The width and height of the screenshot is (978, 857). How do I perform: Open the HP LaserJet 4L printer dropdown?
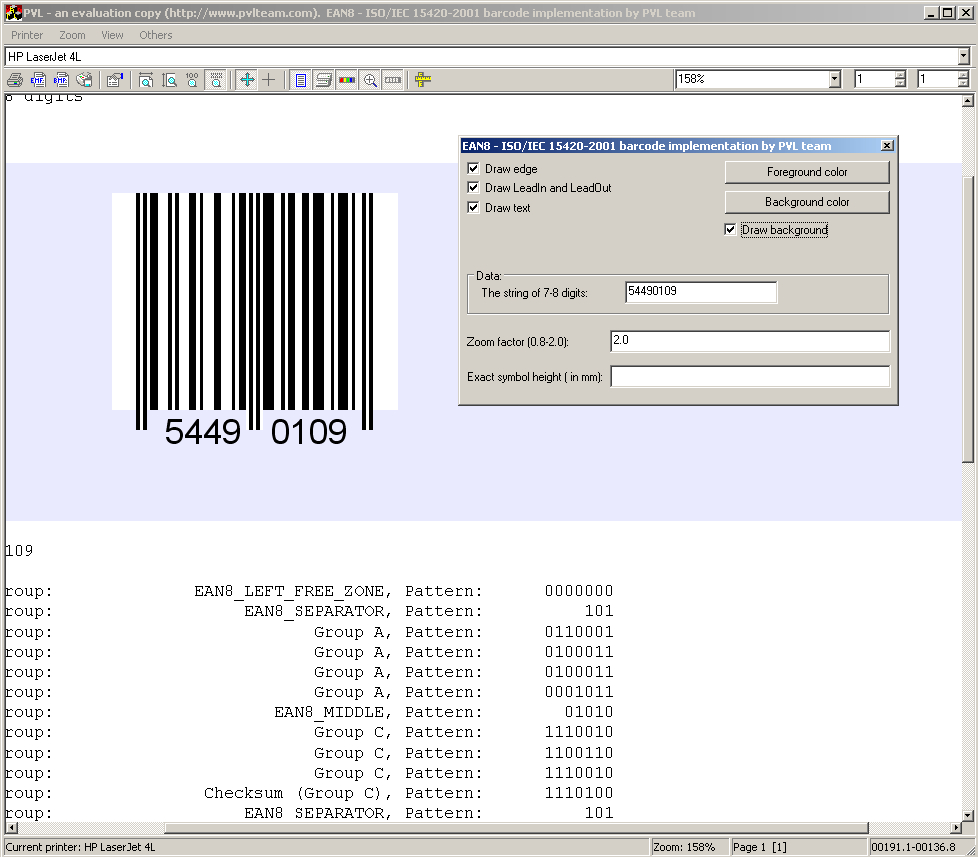964,57
